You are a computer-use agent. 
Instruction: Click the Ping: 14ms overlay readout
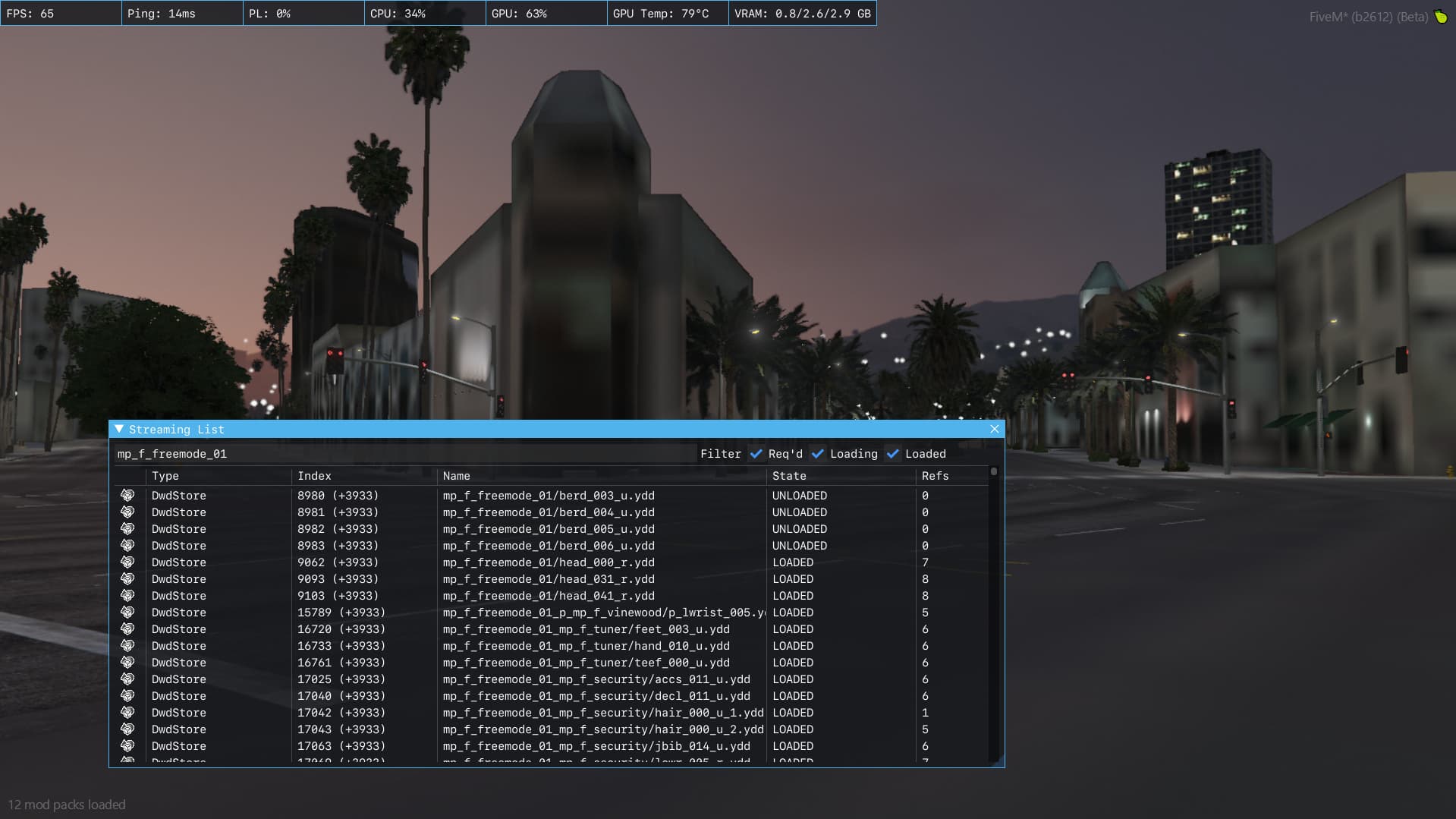pos(182,14)
